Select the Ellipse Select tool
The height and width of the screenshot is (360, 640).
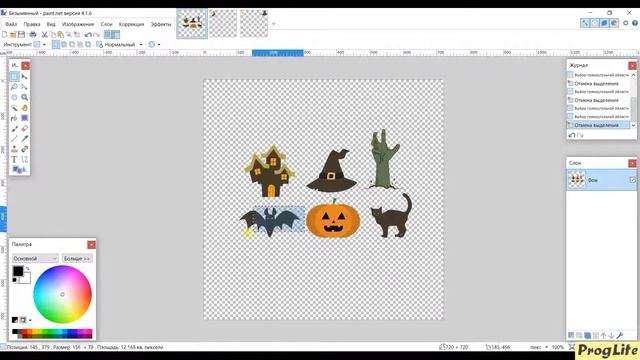point(14,97)
